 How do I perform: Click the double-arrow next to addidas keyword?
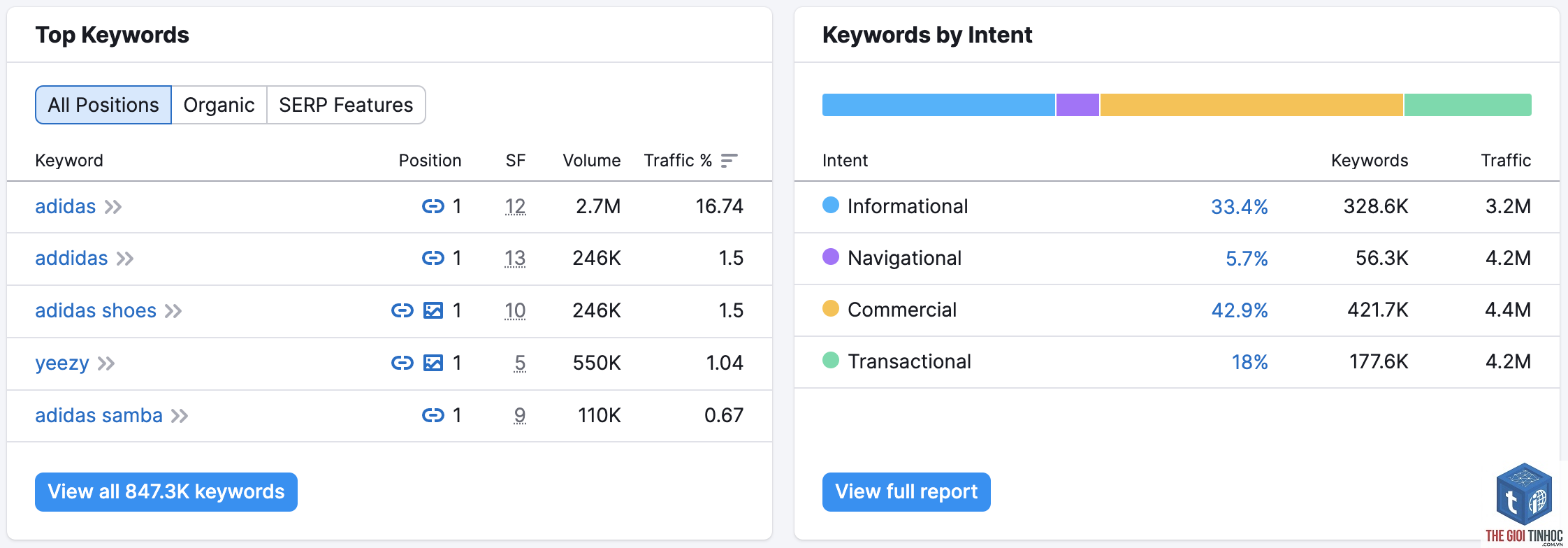[x=125, y=259]
